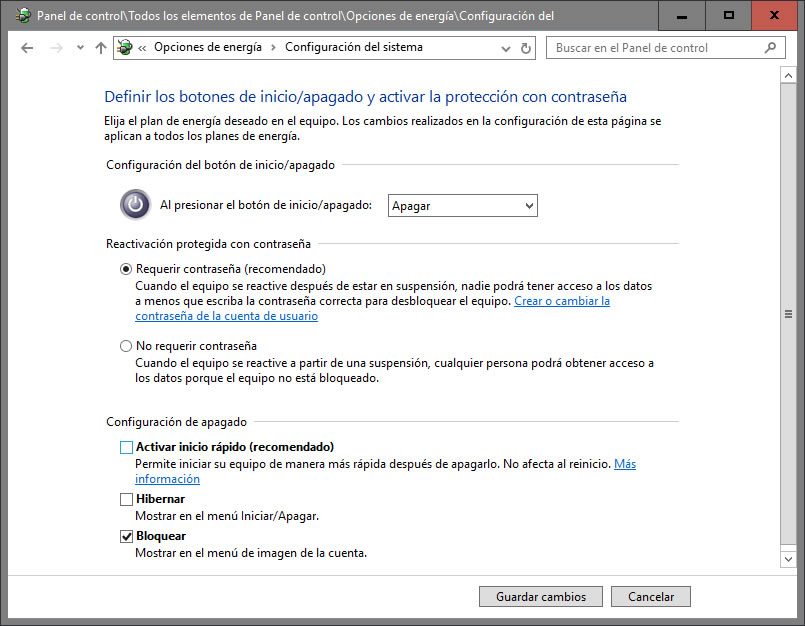This screenshot has width=805, height=626.
Task: Click the forward navigation arrow
Action: tap(56, 48)
